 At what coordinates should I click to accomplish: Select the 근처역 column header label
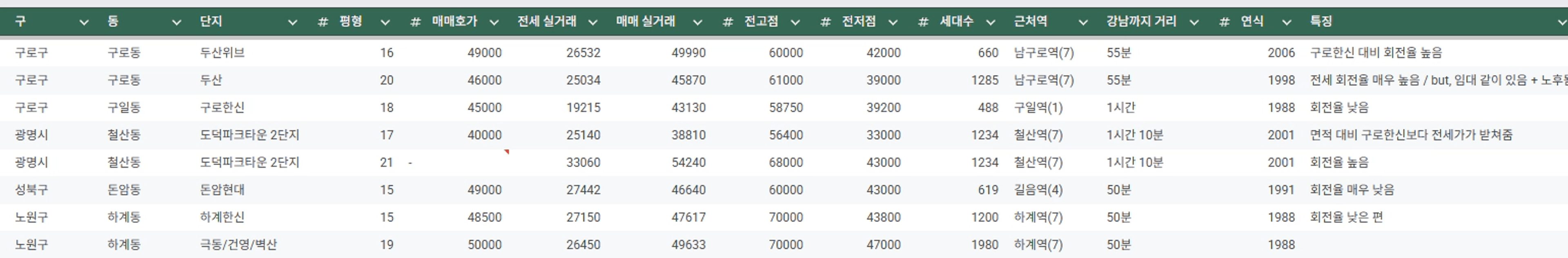click(x=1031, y=21)
